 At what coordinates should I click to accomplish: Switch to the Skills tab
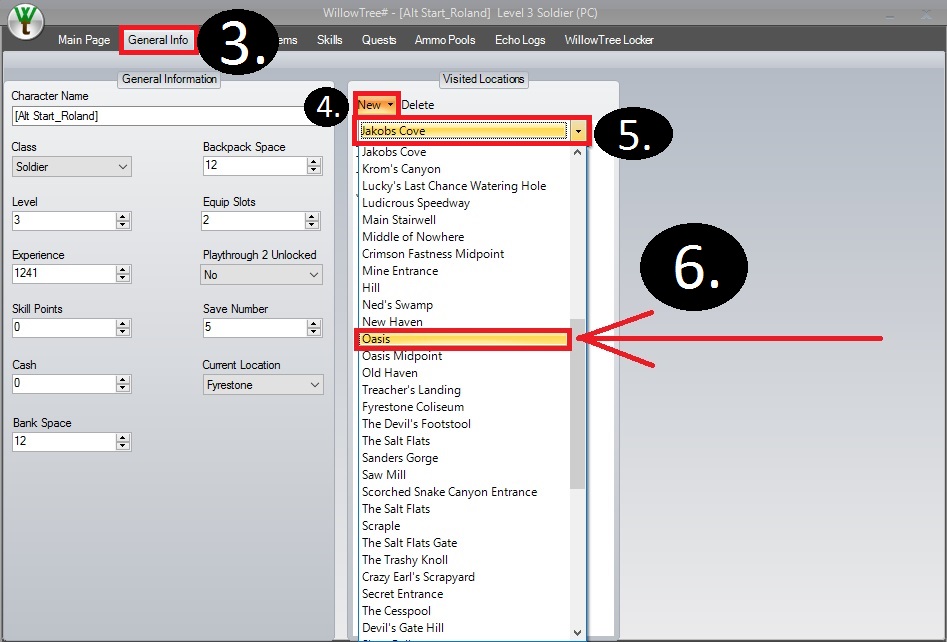coord(329,40)
